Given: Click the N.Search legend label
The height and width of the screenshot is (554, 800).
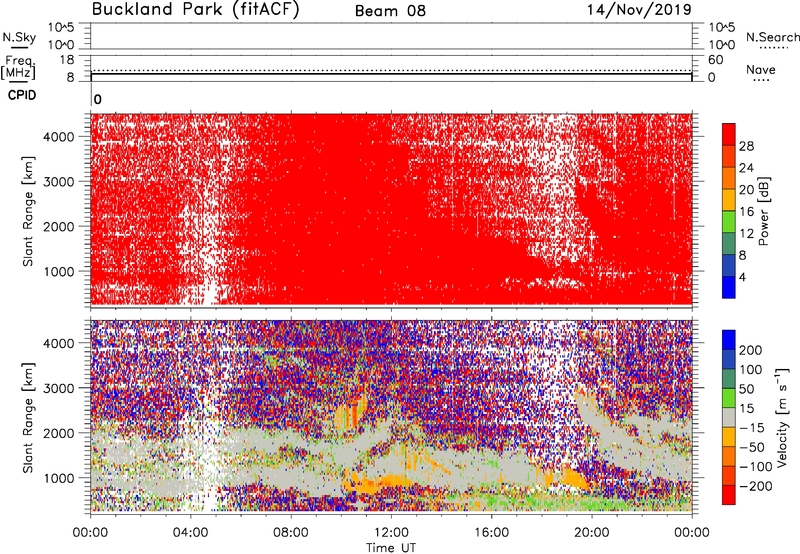Looking at the screenshot, I should pyautogui.click(x=772, y=37).
